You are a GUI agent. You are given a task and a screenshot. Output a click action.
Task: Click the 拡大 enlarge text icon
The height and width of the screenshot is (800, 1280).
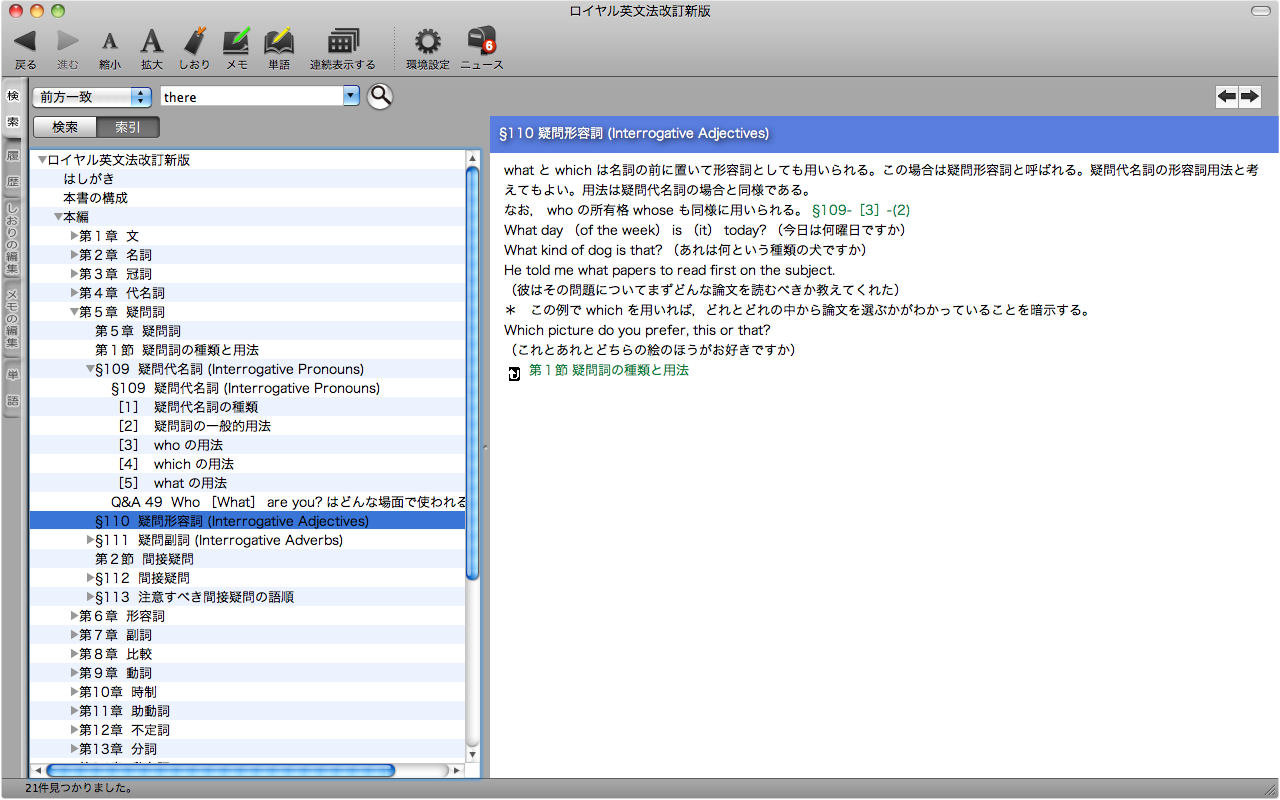151,42
